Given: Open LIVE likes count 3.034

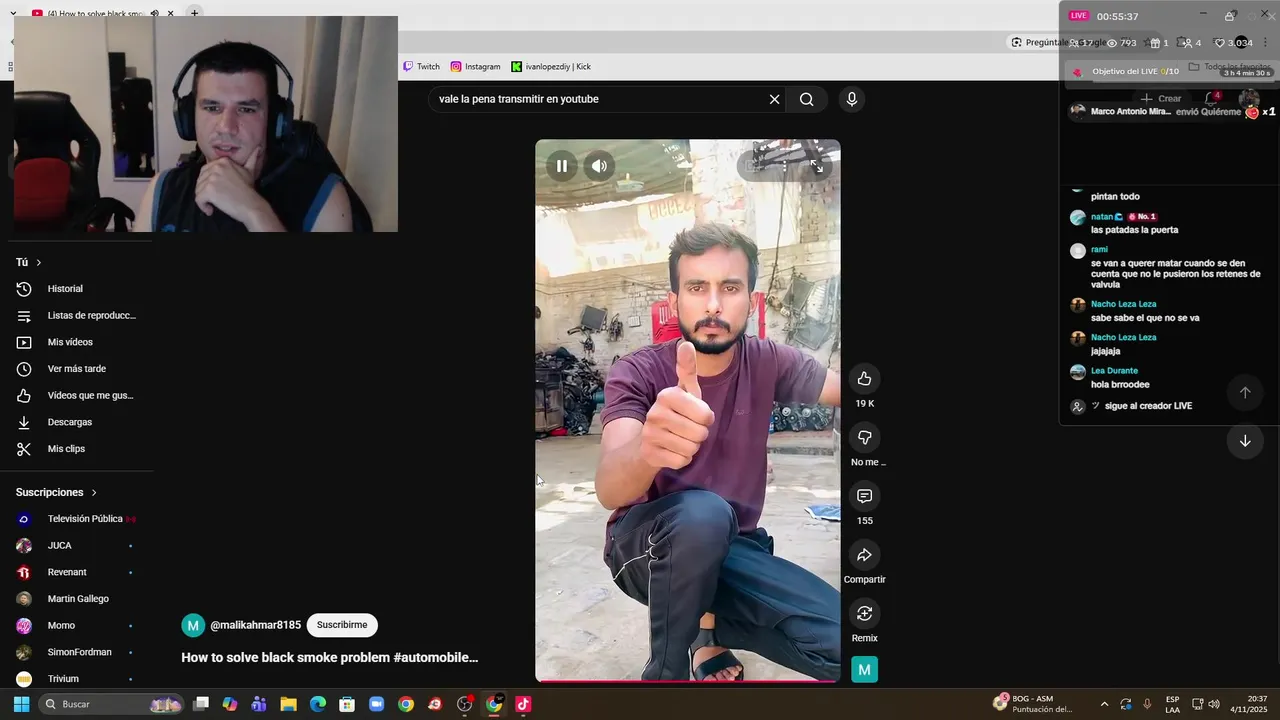Looking at the screenshot, I should (1232, 43).
